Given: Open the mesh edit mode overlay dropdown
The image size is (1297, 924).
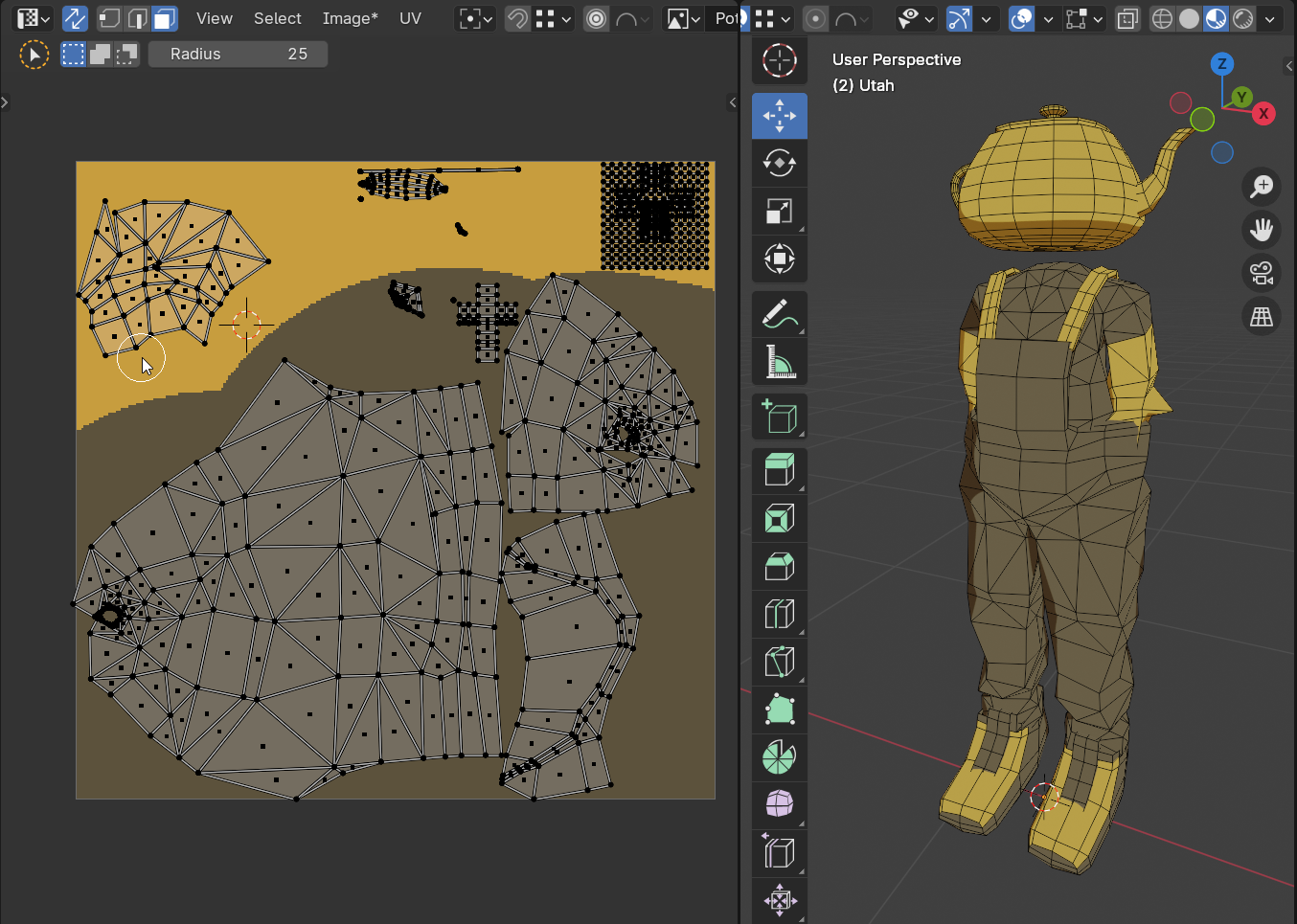Looking at the screenshot, I should tap(1084, 18).
